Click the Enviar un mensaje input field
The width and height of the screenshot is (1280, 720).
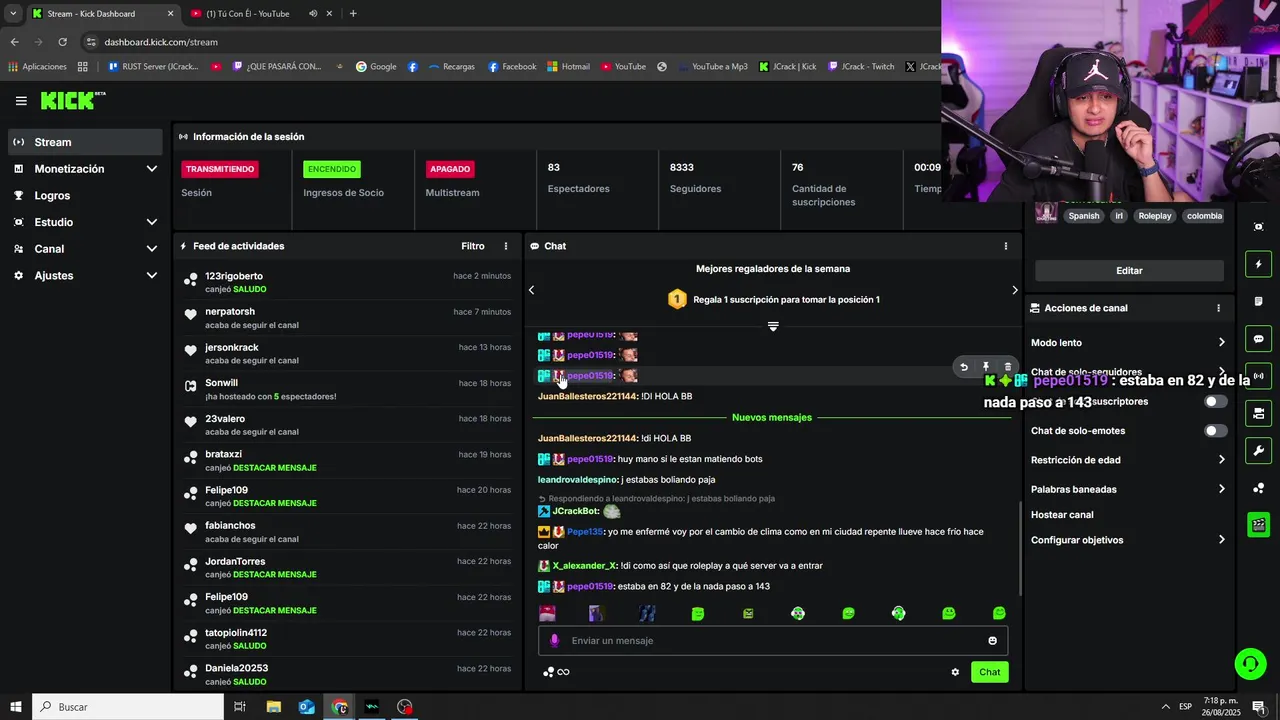click(x=772, y=641)
